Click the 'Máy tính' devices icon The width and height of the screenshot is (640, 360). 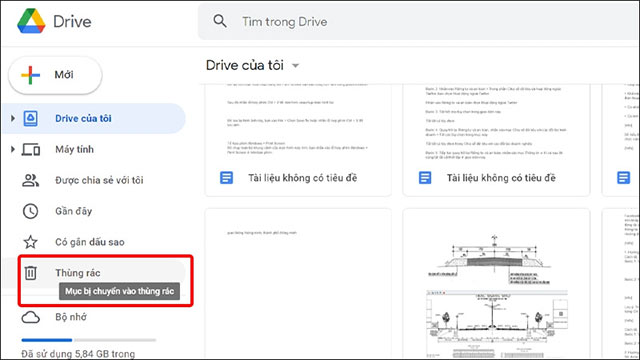coord(31,149)
